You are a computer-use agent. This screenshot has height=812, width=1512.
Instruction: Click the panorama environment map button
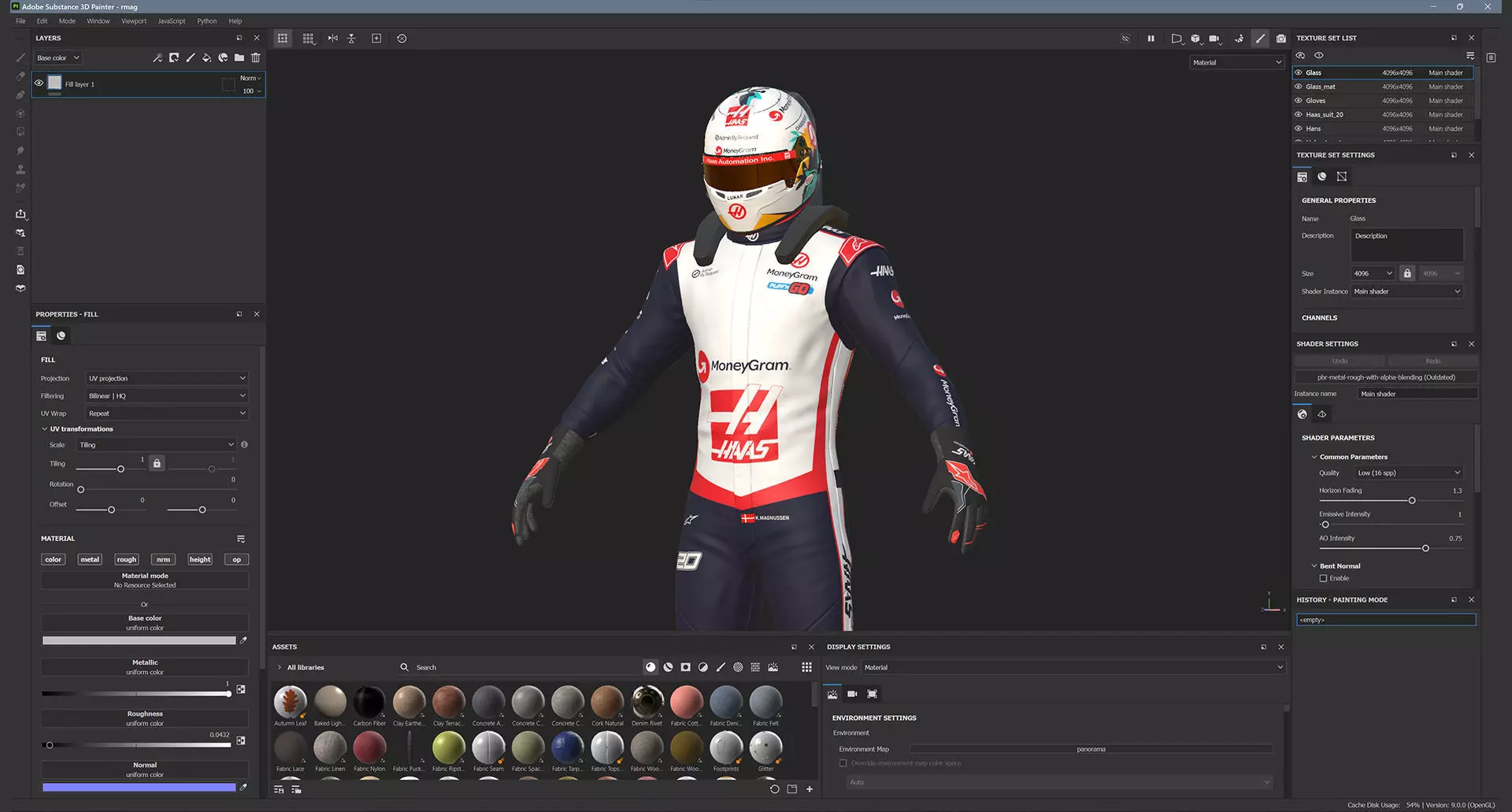click(x=1091, y=749)
